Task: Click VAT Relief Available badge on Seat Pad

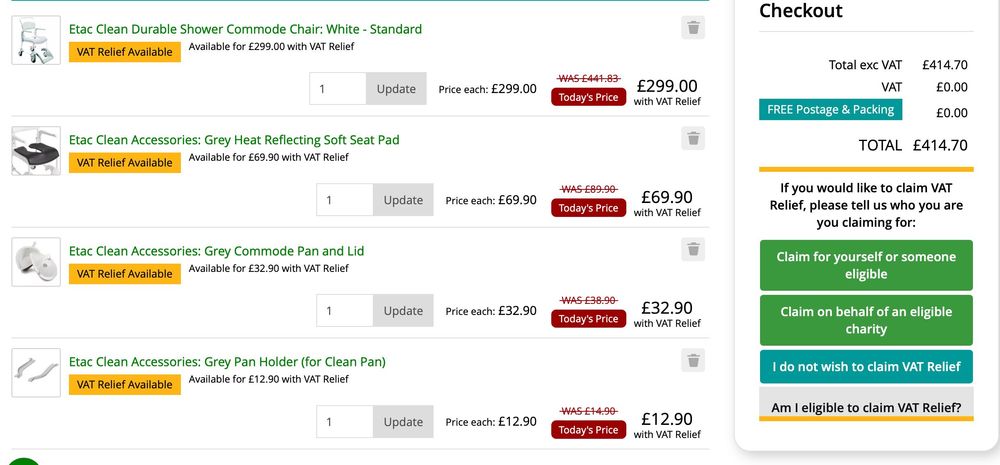Action: click(x=125, y=163)
